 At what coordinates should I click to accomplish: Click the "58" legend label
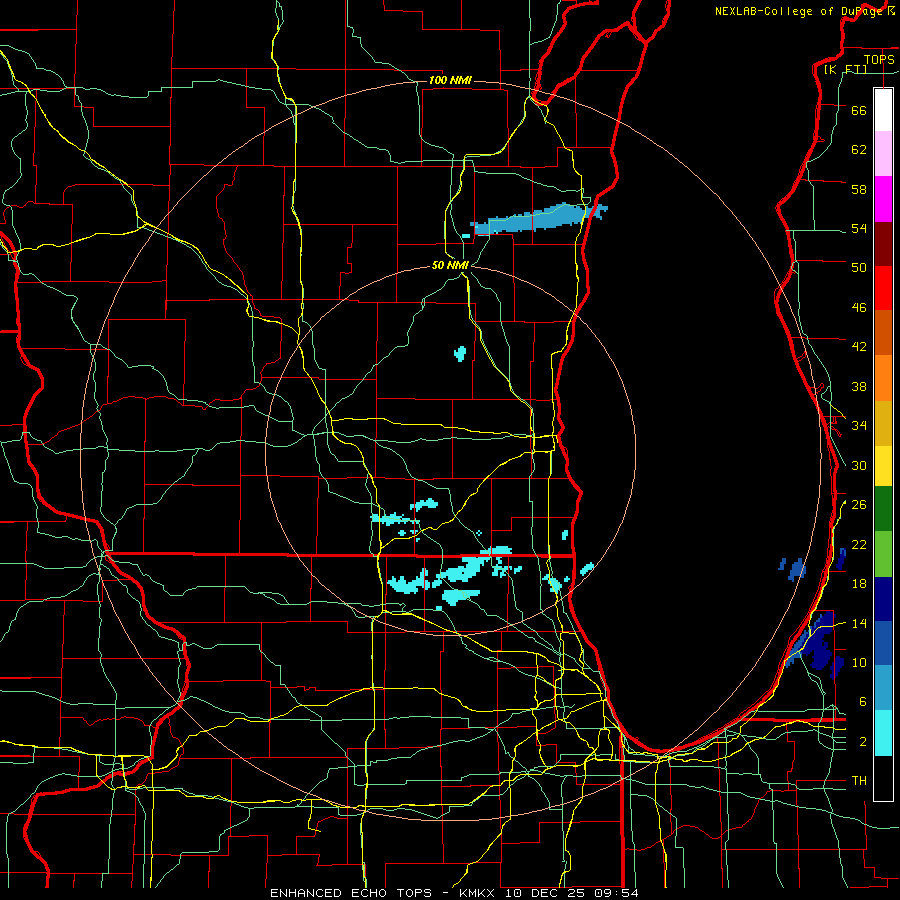coord(859,189)
